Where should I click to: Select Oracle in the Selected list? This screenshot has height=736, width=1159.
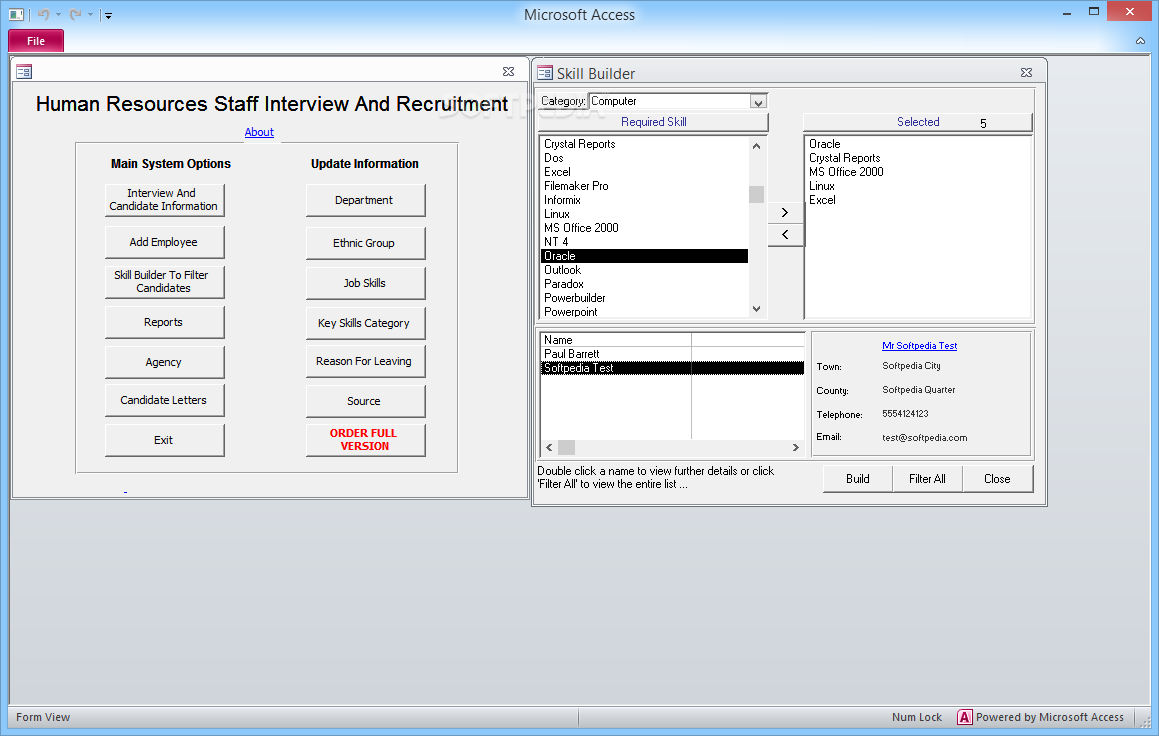point(917,144)
